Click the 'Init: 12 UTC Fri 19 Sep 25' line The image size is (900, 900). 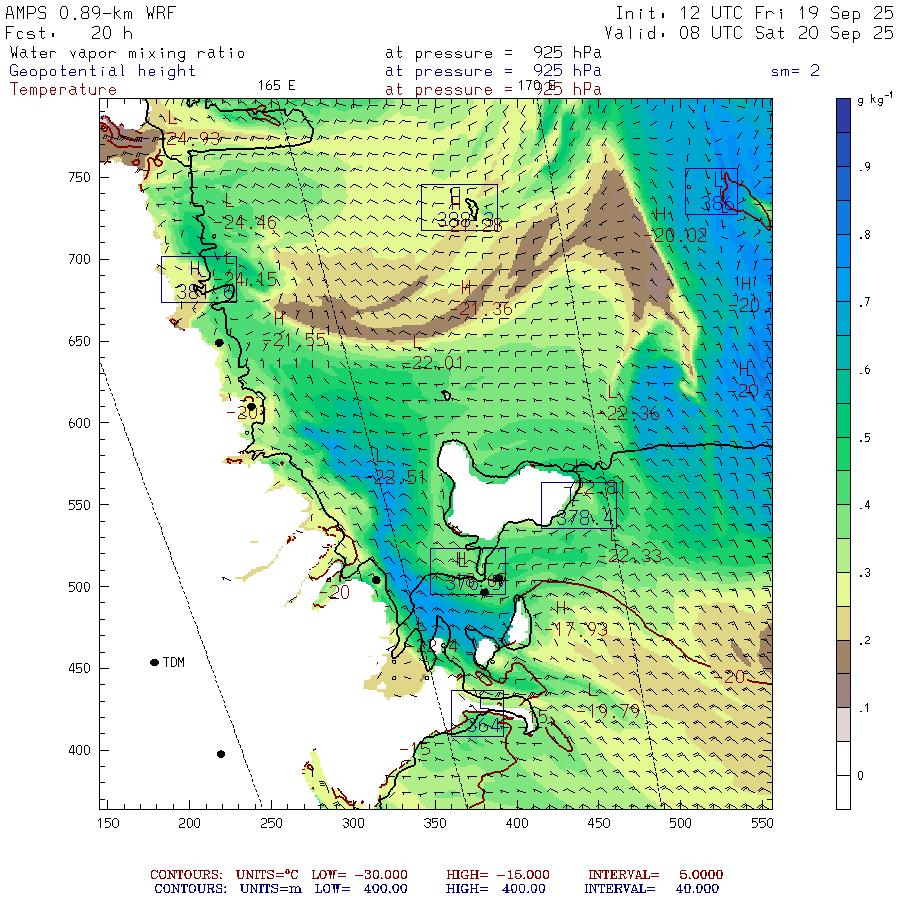tap(754, 13)
